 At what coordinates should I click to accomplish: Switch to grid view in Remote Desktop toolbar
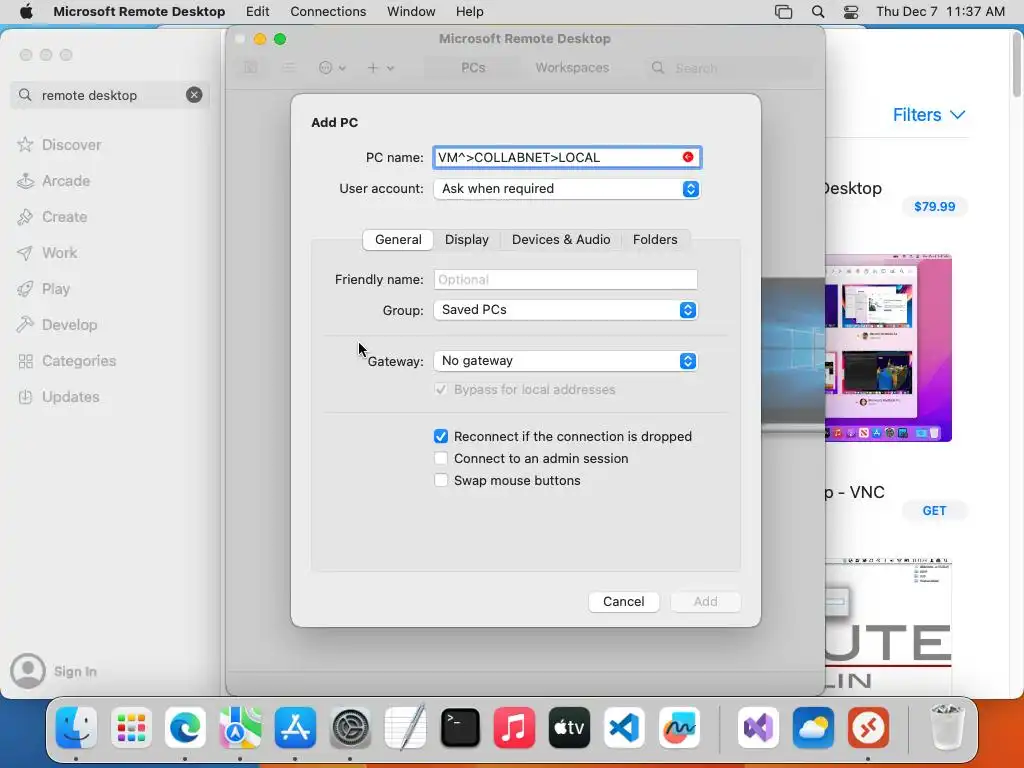tap(251, 68)
